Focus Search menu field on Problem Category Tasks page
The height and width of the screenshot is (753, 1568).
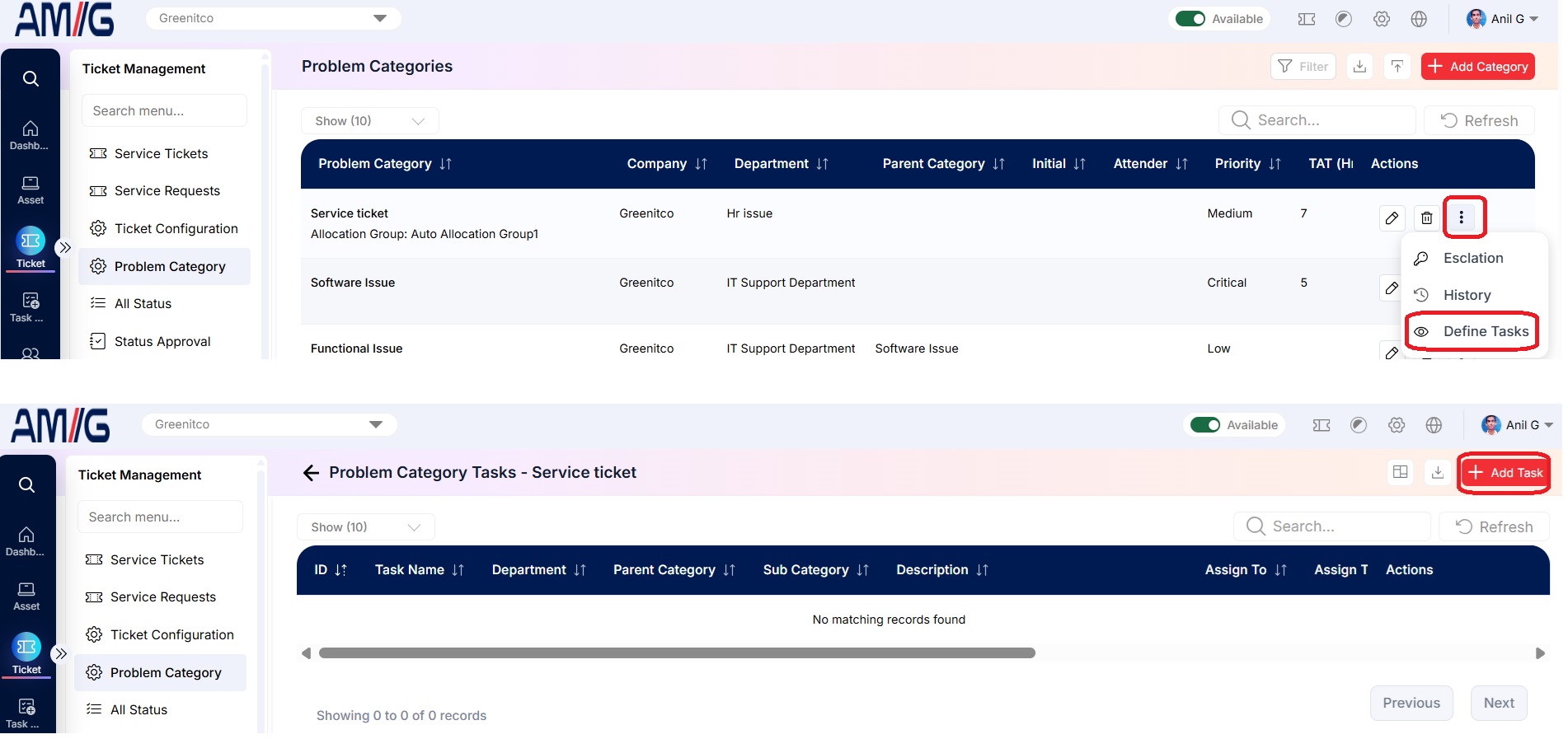[160, 517]
